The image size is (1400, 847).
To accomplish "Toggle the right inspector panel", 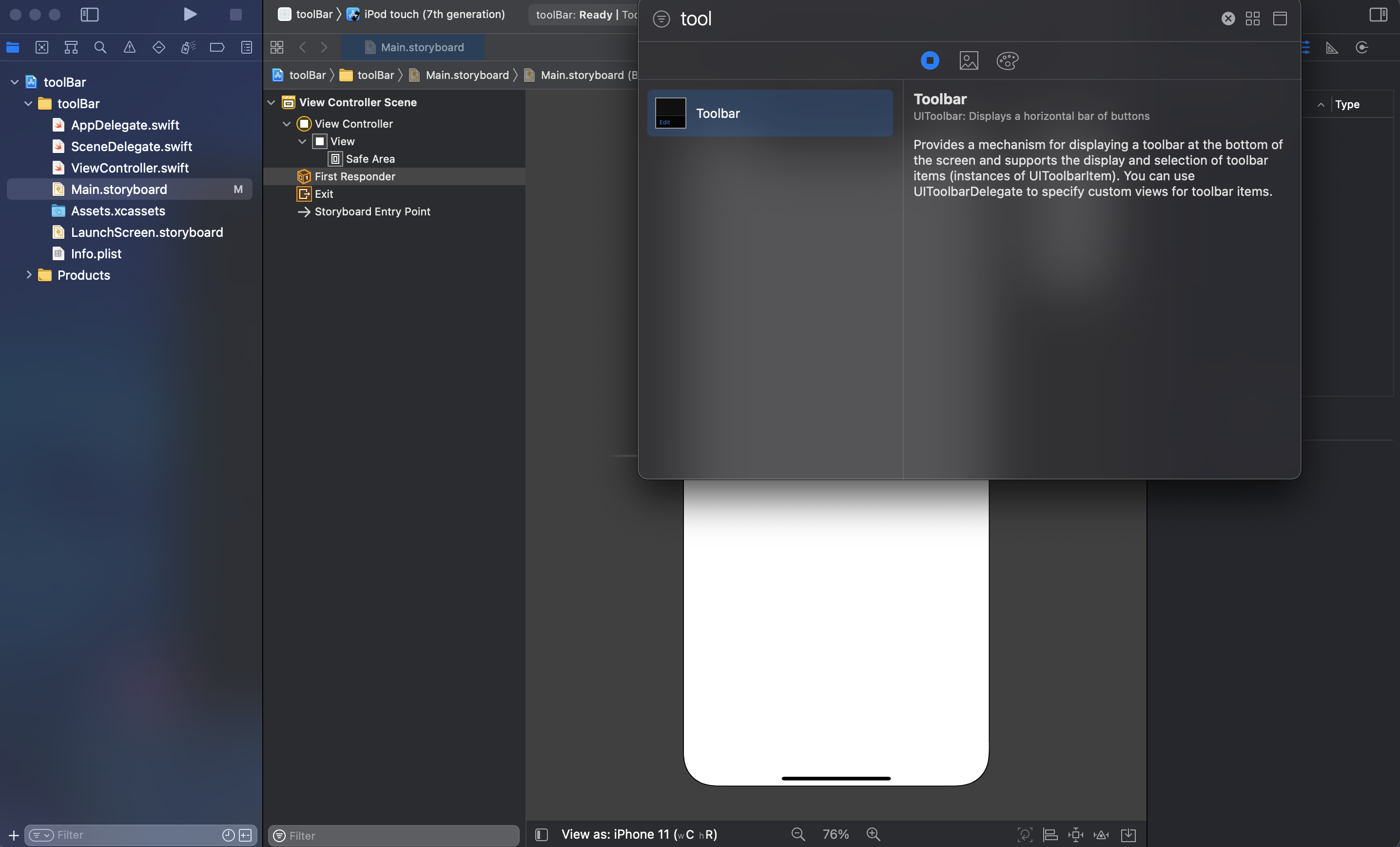I will tap(1379, 14).
